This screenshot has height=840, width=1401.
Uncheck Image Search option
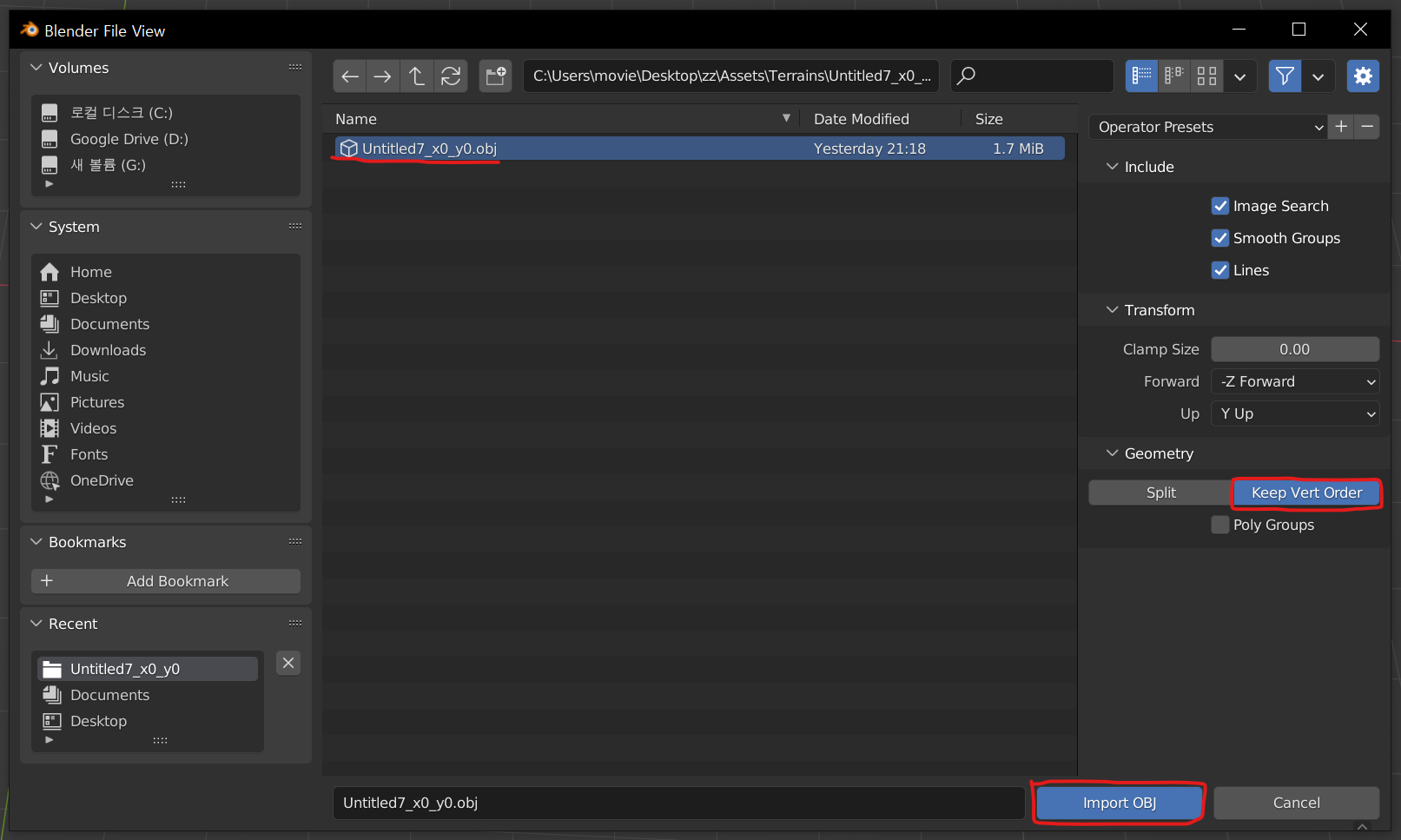[x=1220, y=206]
